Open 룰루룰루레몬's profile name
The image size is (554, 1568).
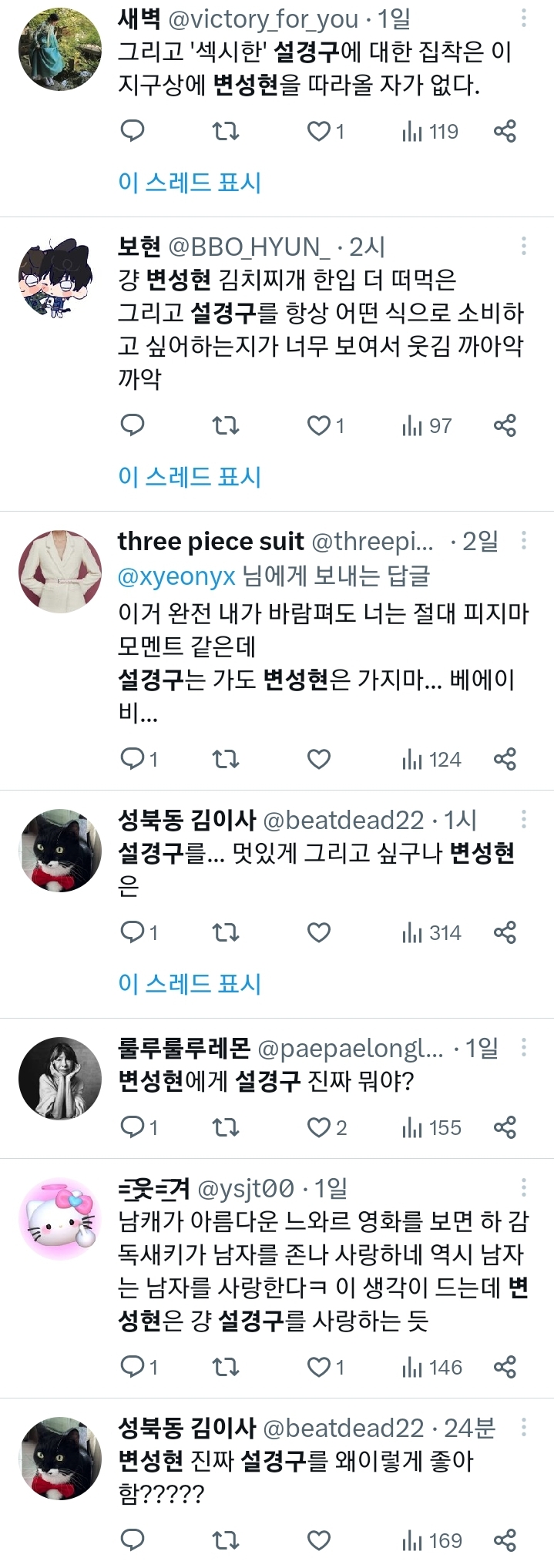(x=184, y=1048)
